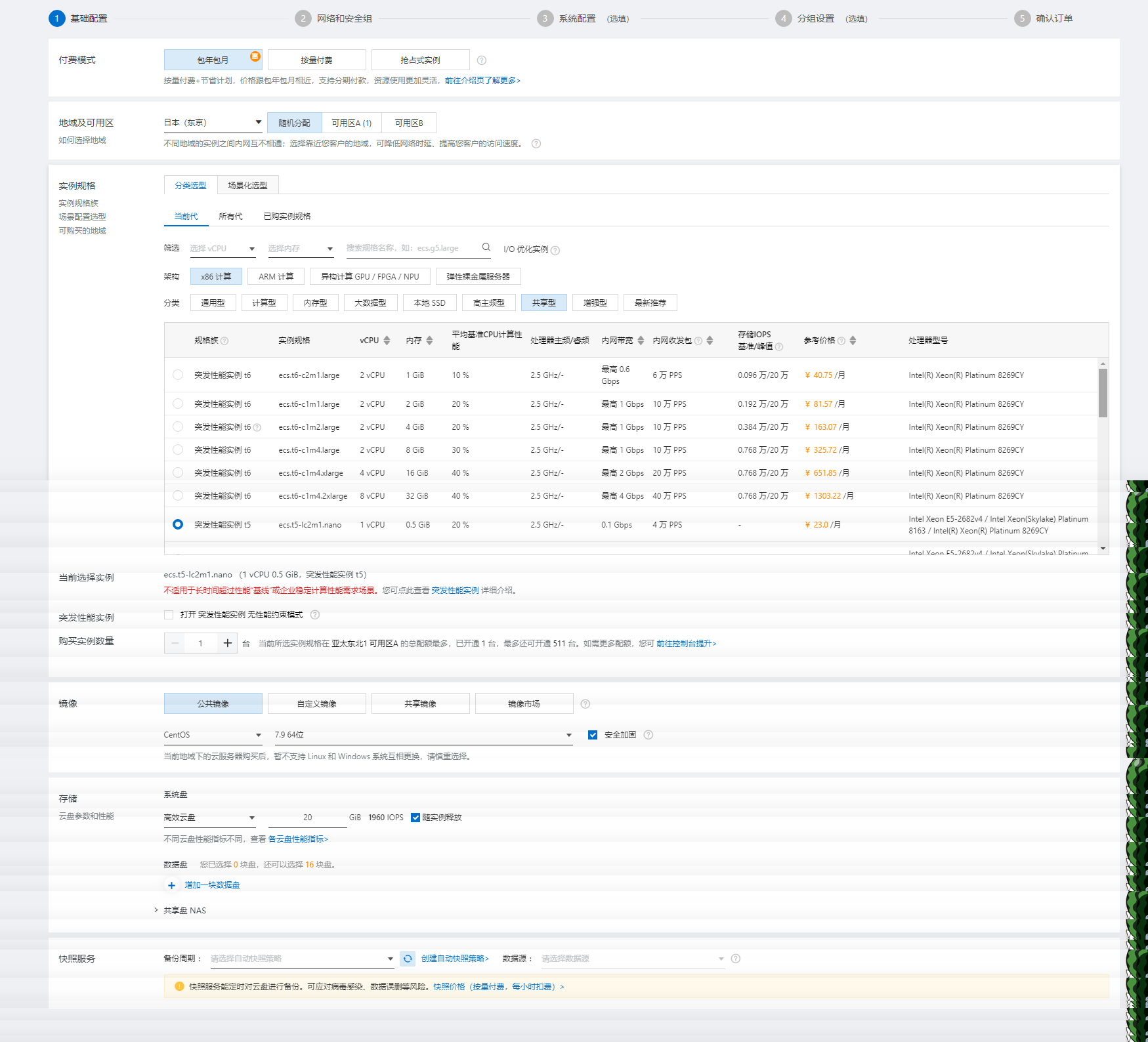This screenshot has height=1042, width=1148.
Task: Open link 前往介绍页了解更多
Action: [x=482, y=81]
